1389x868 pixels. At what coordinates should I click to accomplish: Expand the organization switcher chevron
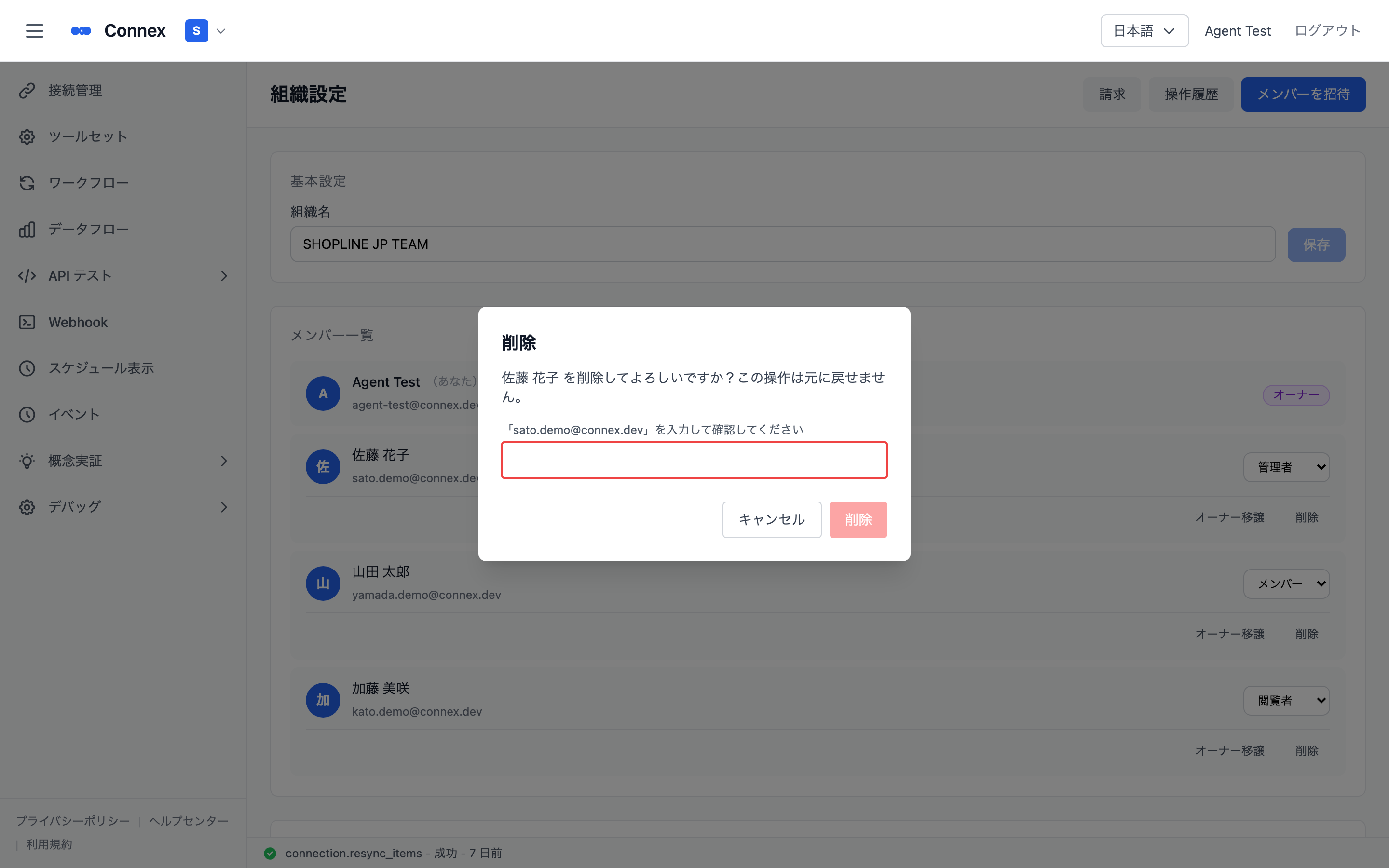click(221, 31)
